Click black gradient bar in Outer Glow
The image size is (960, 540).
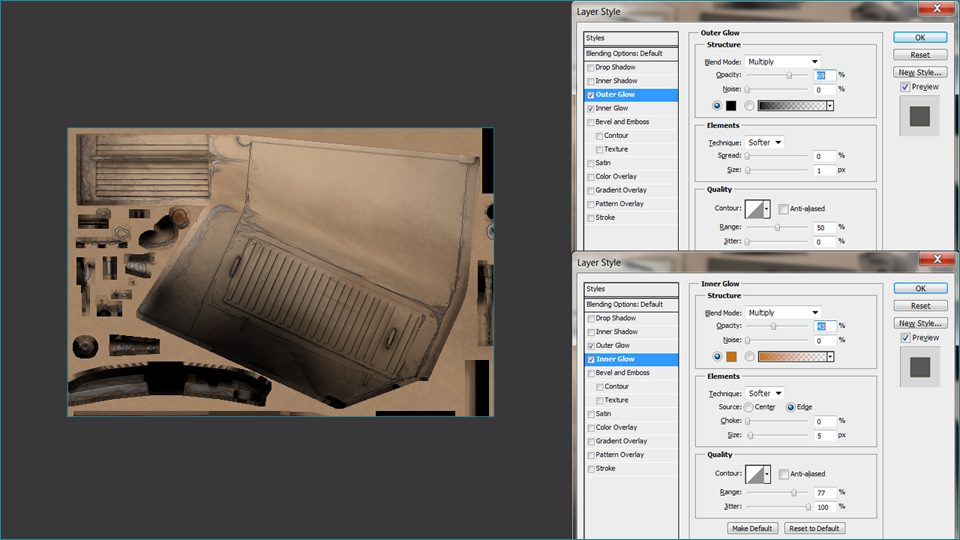[792, 106]
